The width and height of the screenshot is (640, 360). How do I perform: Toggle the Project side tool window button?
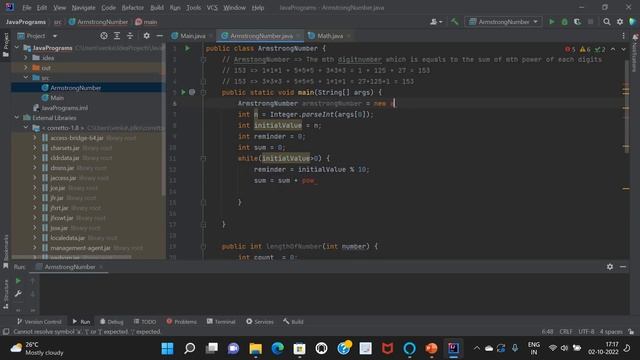point(6,45)
